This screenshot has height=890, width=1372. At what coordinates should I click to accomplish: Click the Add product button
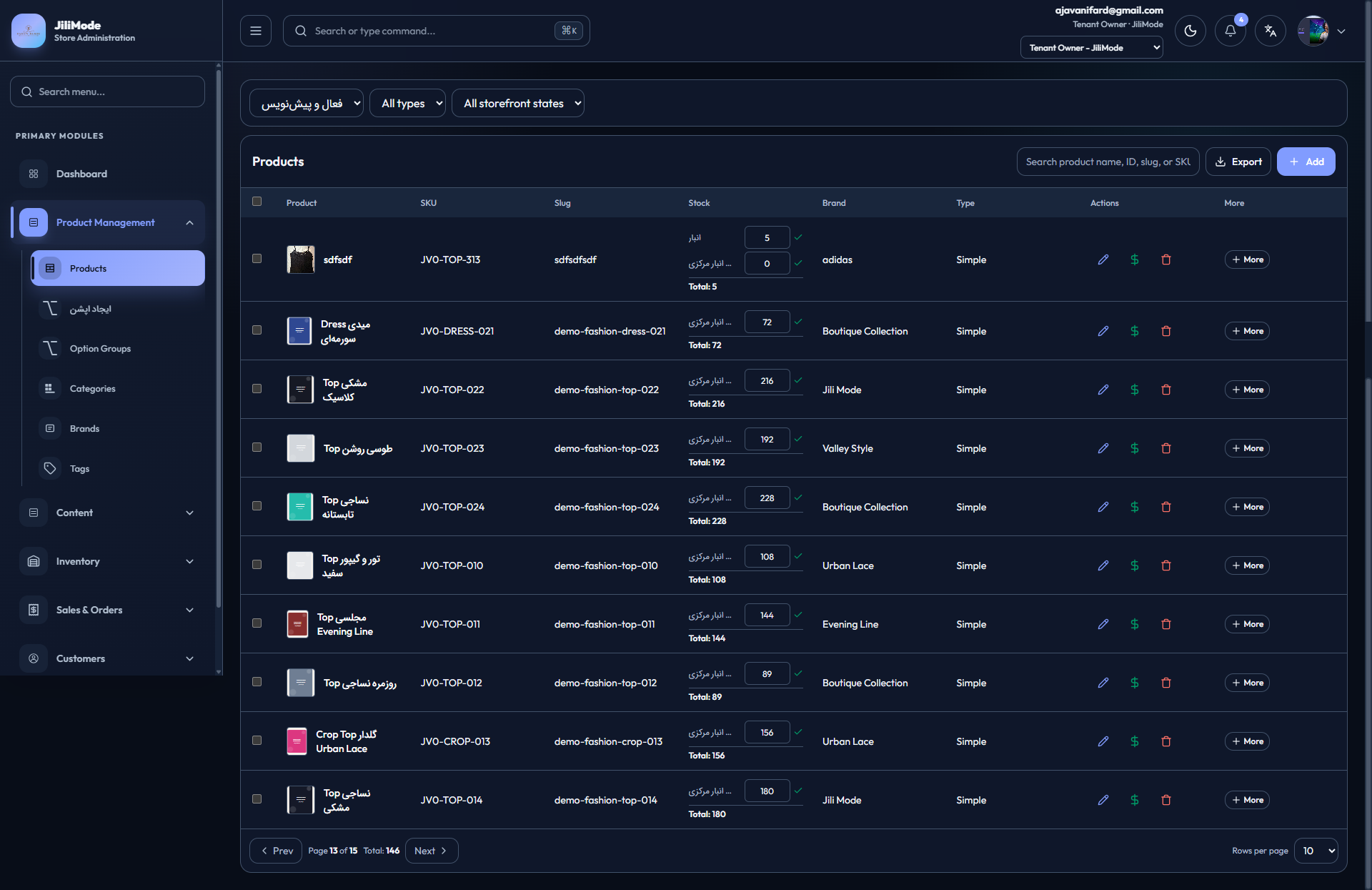(x=1306, y=162)
